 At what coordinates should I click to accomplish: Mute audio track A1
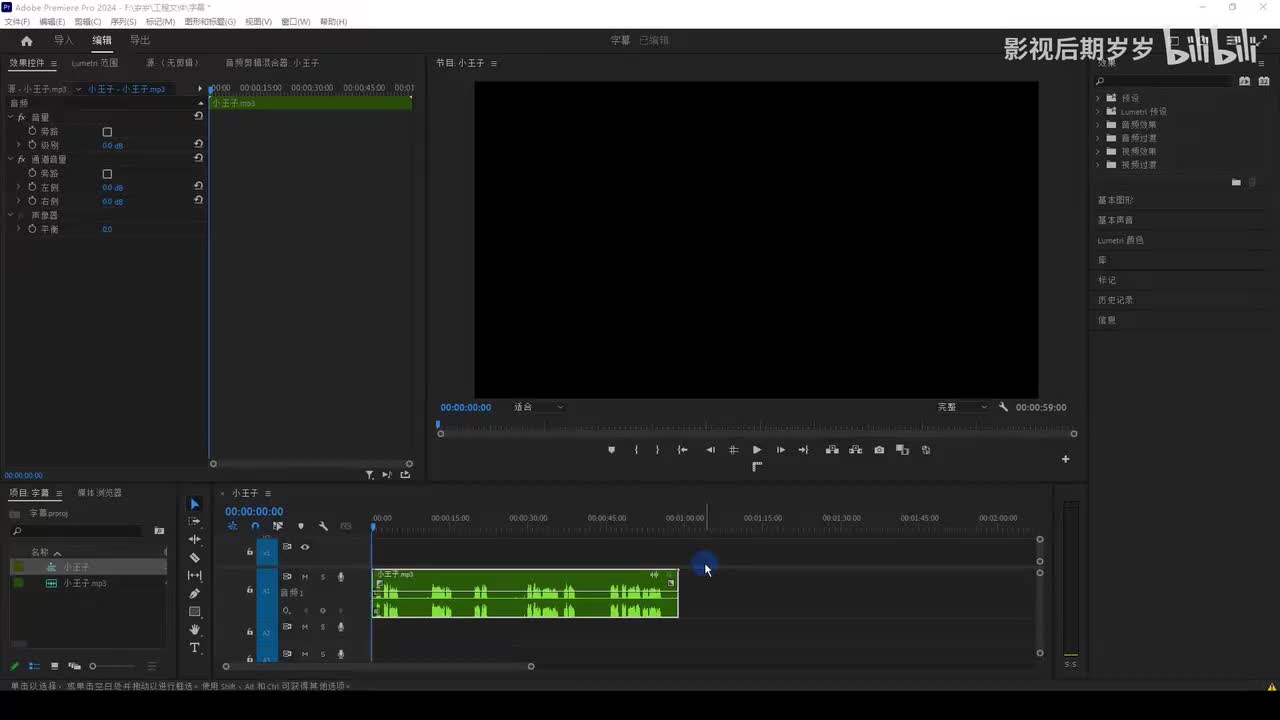(304, 577)
